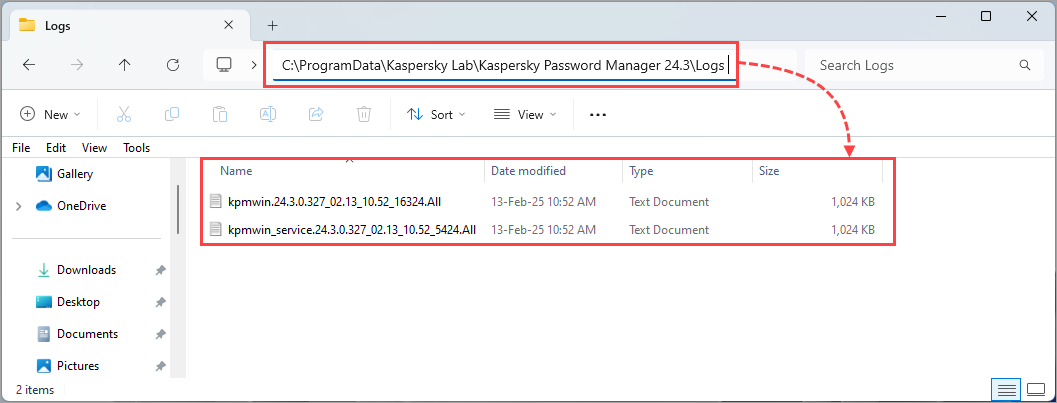This screenshot has height=403, width=1057.
Task: Expand the OneDrive tree node
Action: coord(18,206)
